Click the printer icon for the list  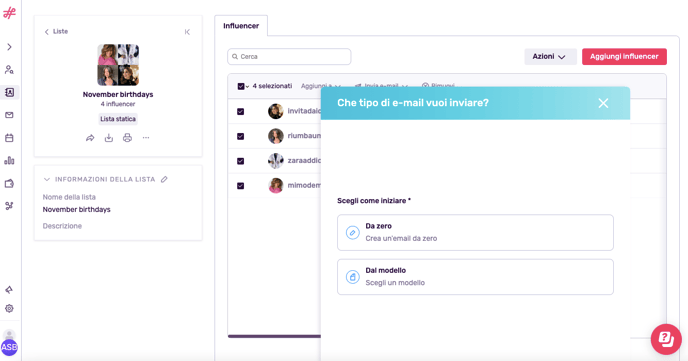(x=127, y=138)
